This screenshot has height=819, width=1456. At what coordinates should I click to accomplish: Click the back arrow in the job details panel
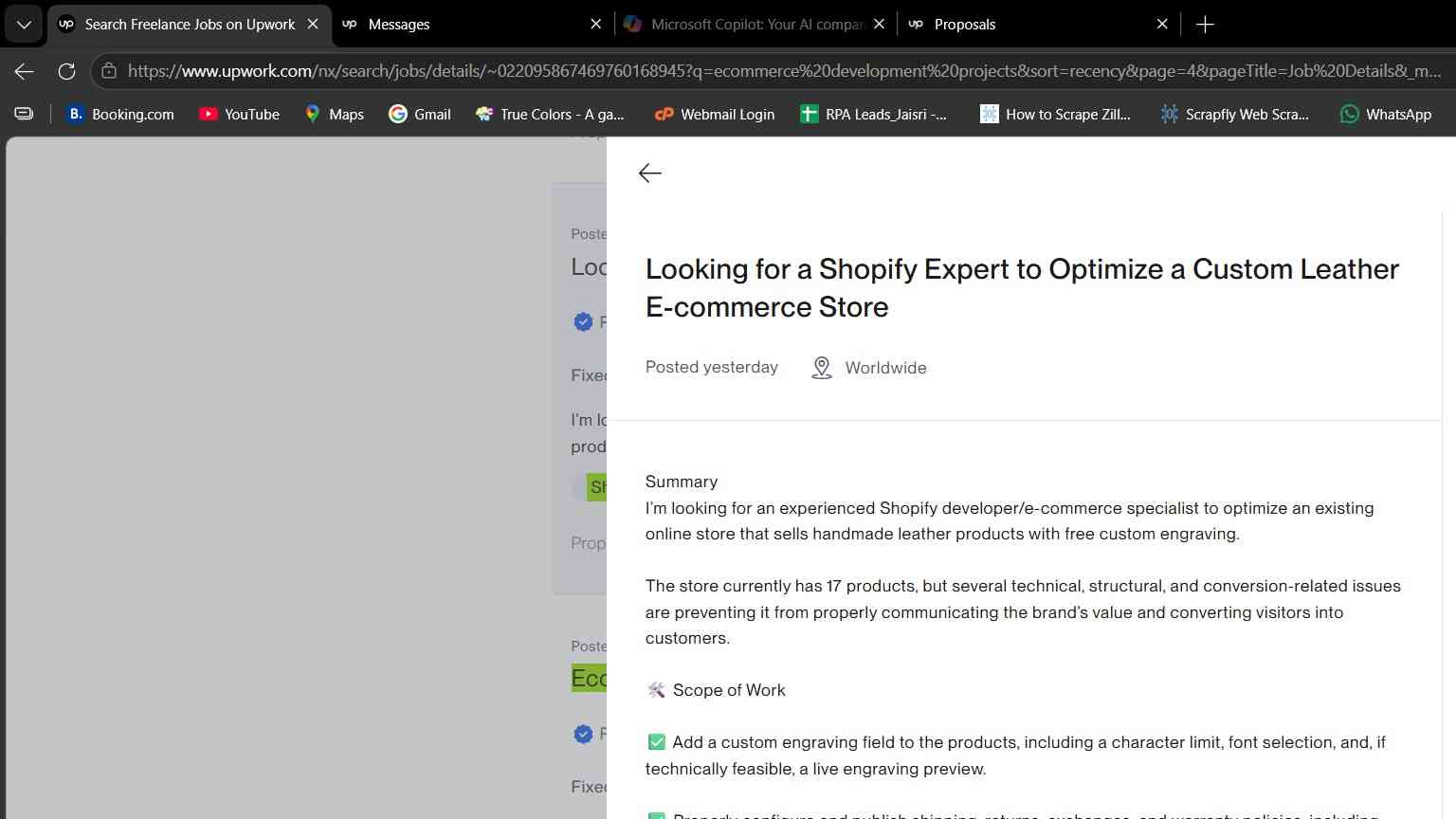(650, 173)
